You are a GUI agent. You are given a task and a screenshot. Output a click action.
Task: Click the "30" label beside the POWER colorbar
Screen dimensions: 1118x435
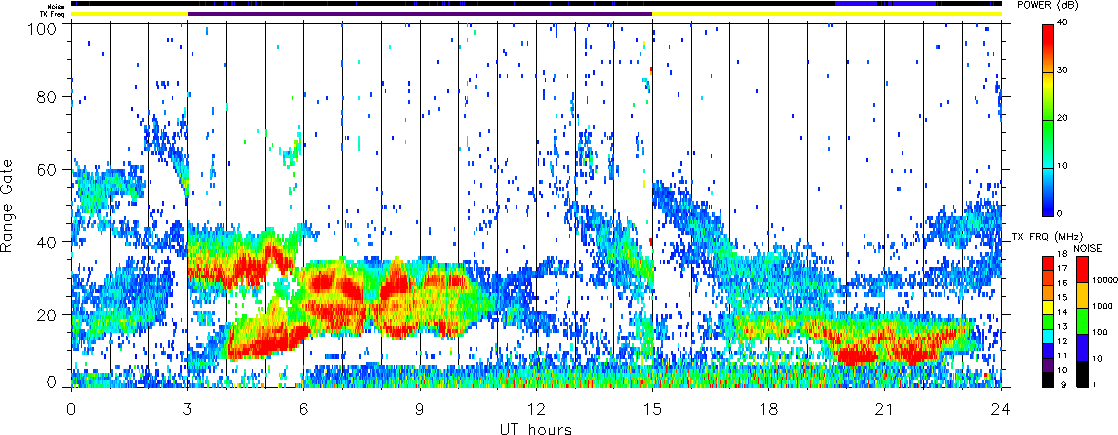[1064, 71]
